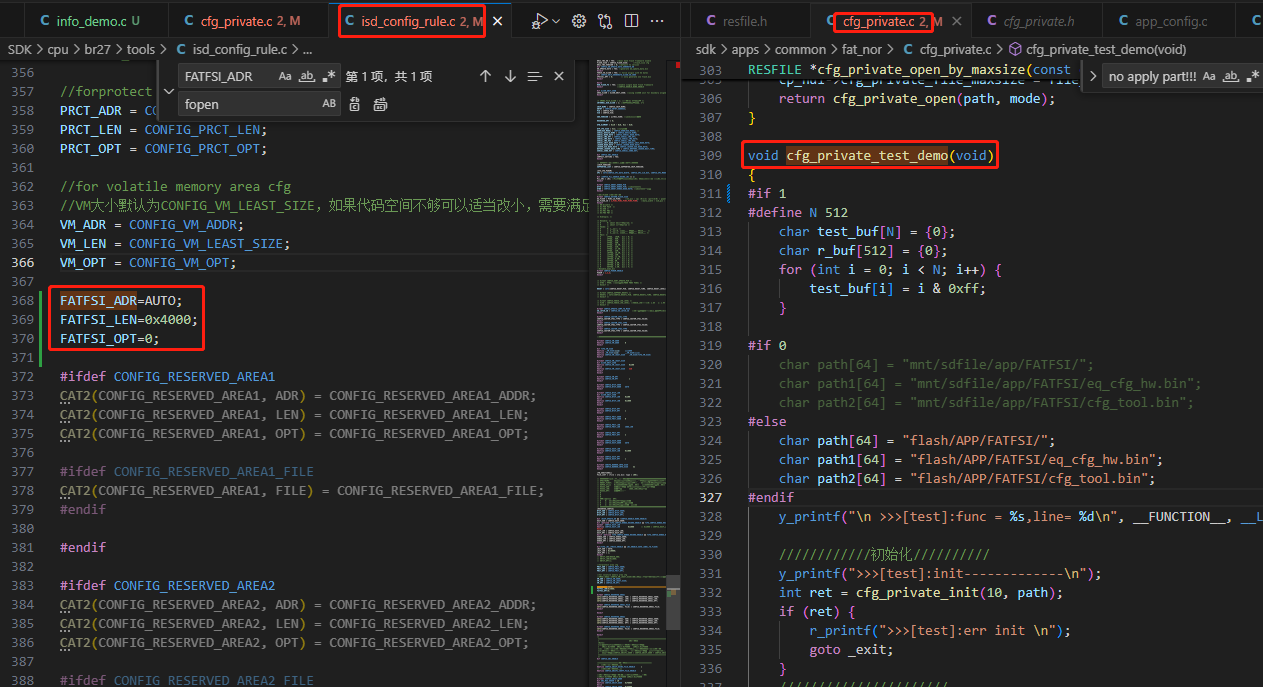Toggle Find in Selection in left find widget
The width and height of the screenshot is (1263, 687).
pos(534,76)
